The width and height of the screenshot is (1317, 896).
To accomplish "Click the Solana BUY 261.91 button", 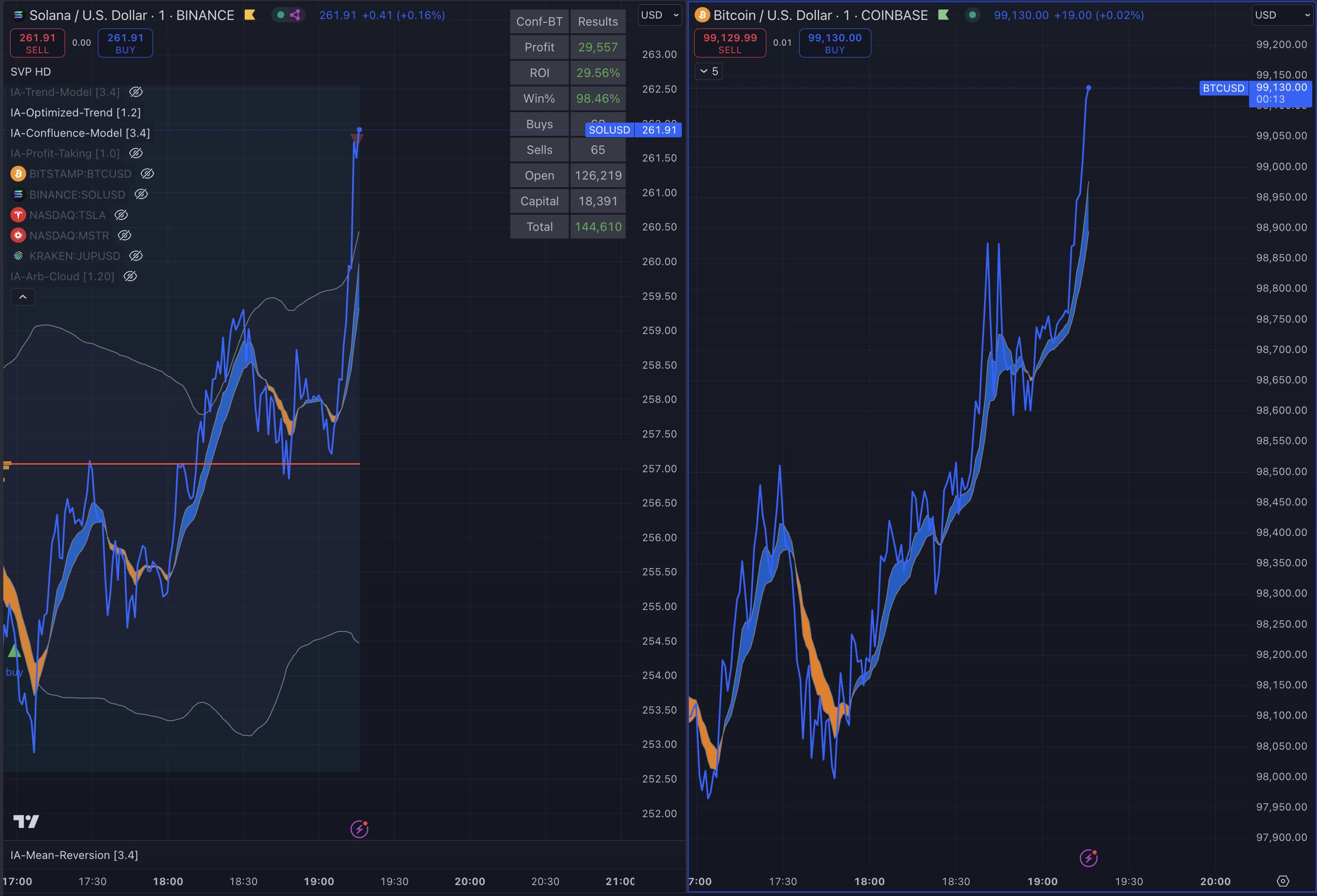I will pos(125,43).
